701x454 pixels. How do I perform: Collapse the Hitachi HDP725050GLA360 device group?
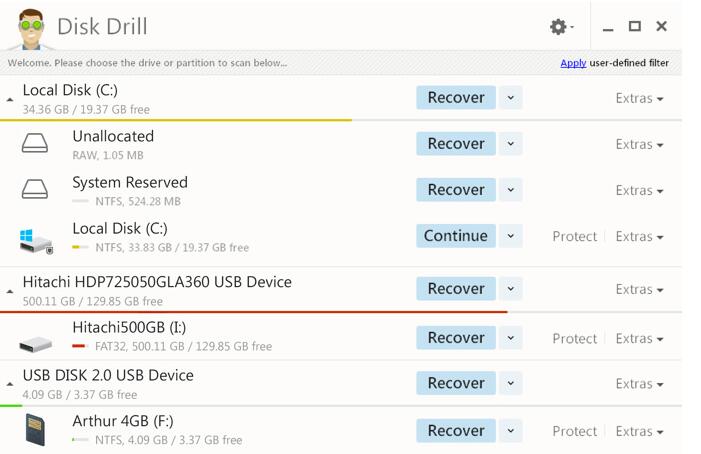(x=10, y=291)
